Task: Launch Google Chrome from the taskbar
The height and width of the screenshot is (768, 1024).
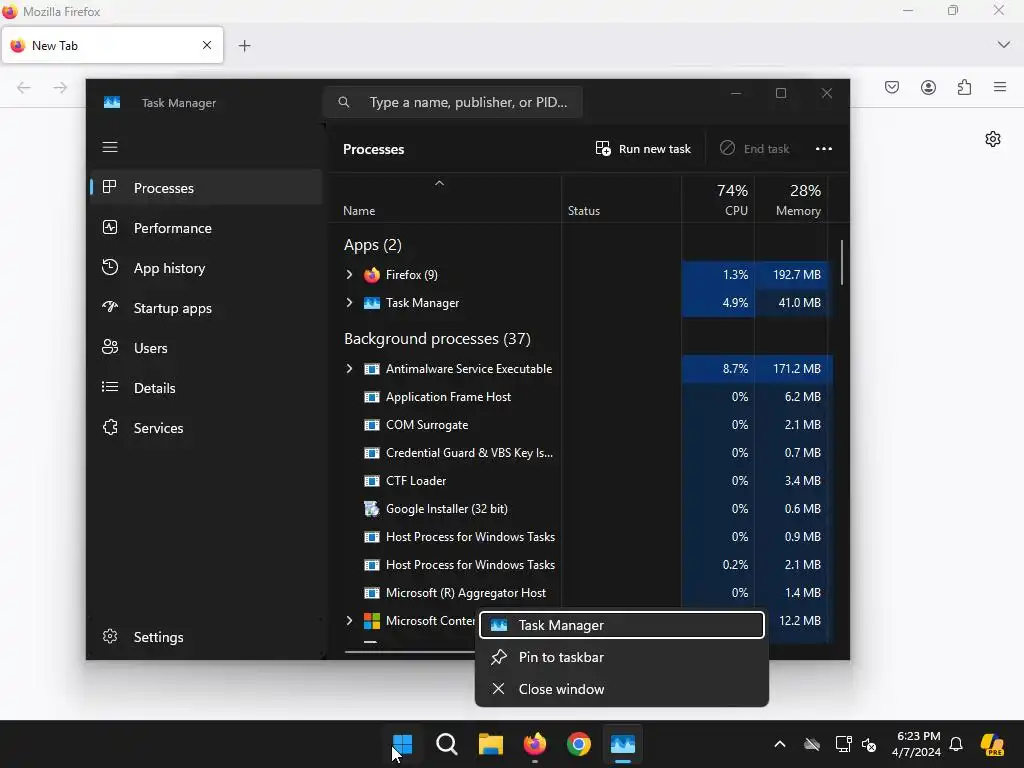Action: pyautogui.click(x=579, y=744)
